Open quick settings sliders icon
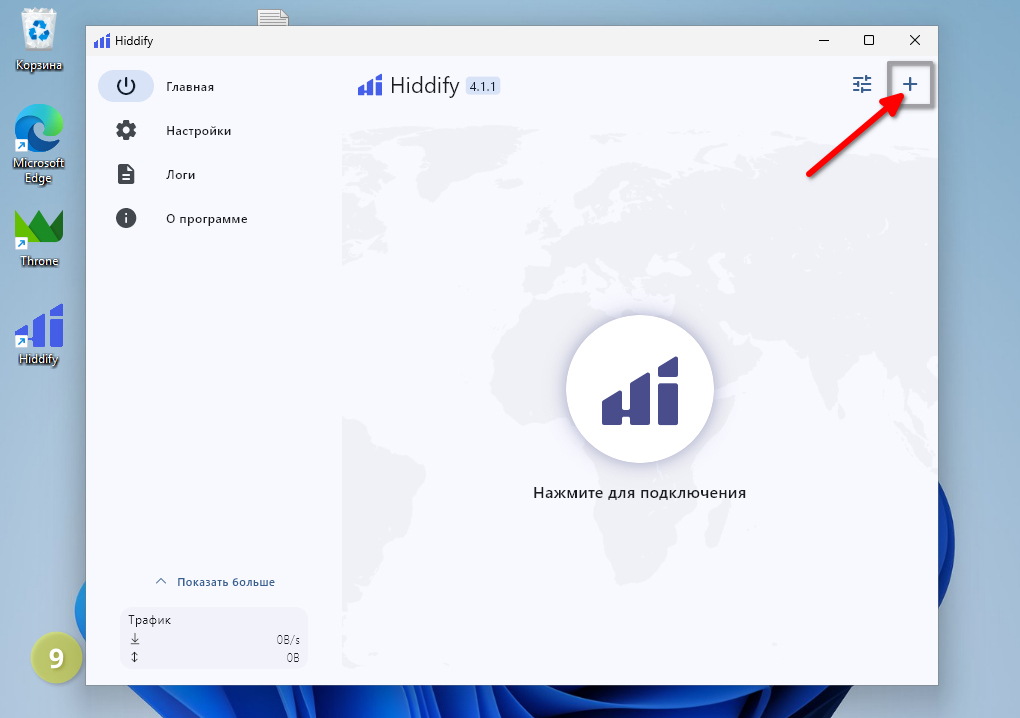This screenshot has height=718, width=1020. (x=862, y=84)
